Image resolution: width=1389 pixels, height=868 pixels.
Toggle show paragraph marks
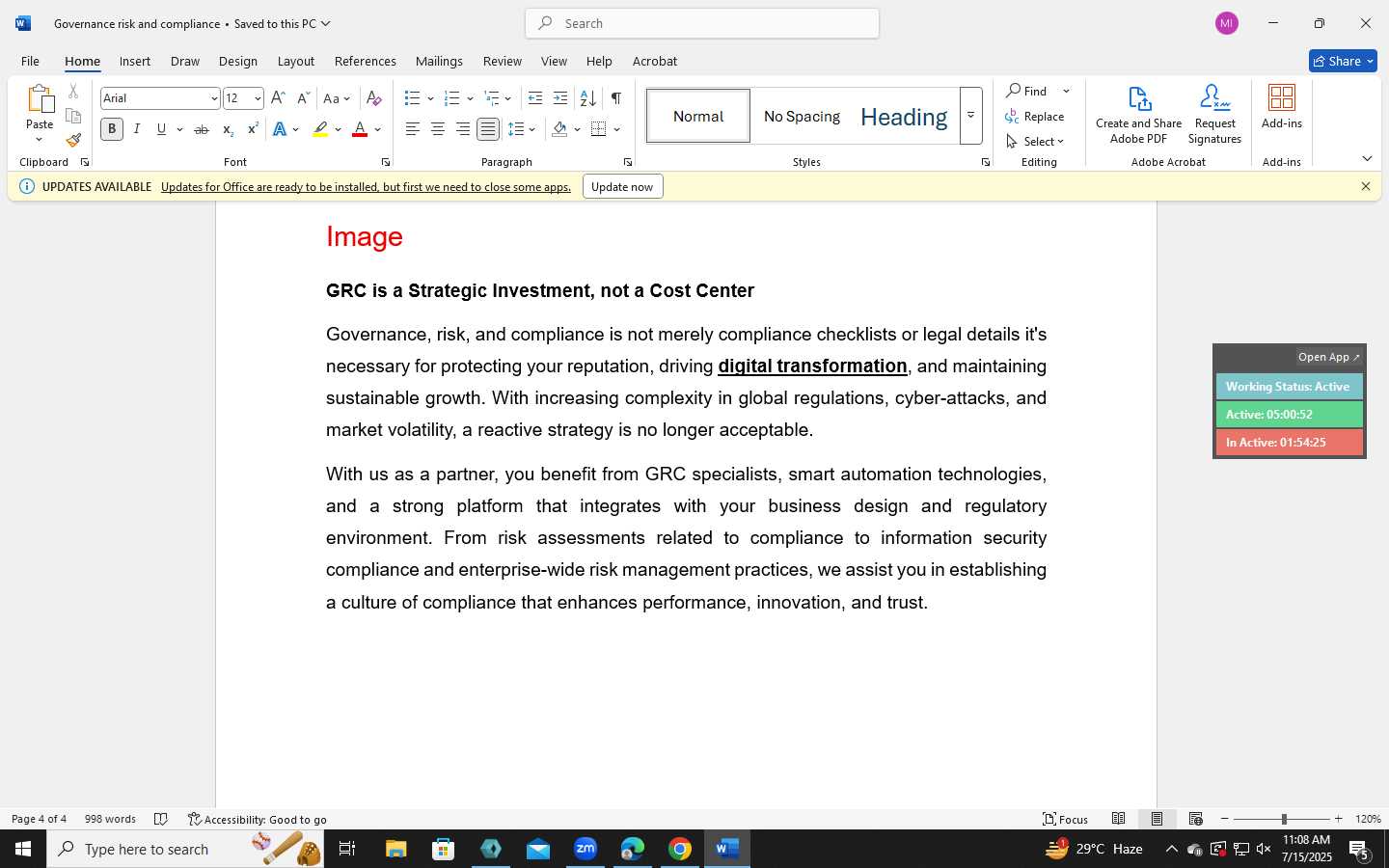click(616, 98)
